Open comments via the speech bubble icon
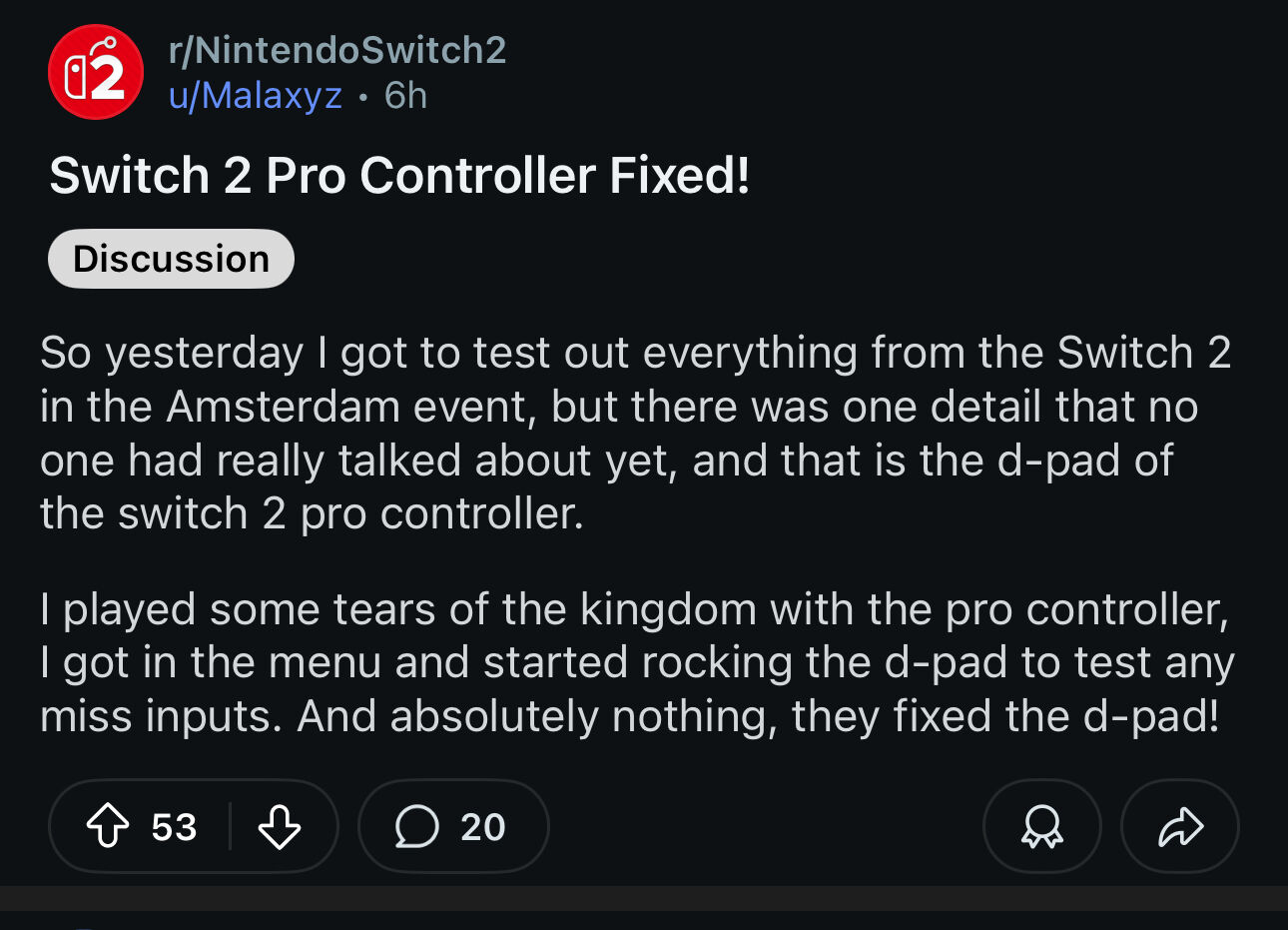The width and height of the screenshot is (1288, 930). click(x=416, y=826)
